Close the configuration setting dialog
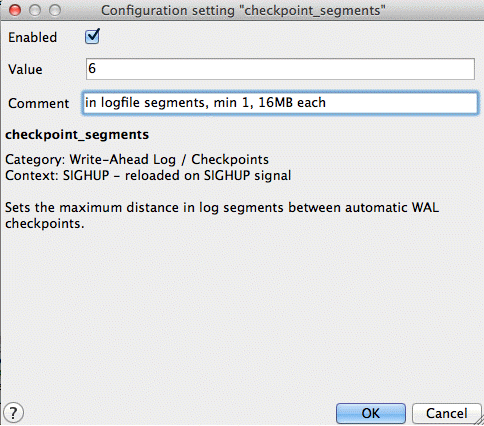The height and width of the screenshot is (426, 484). click(15, 10)
